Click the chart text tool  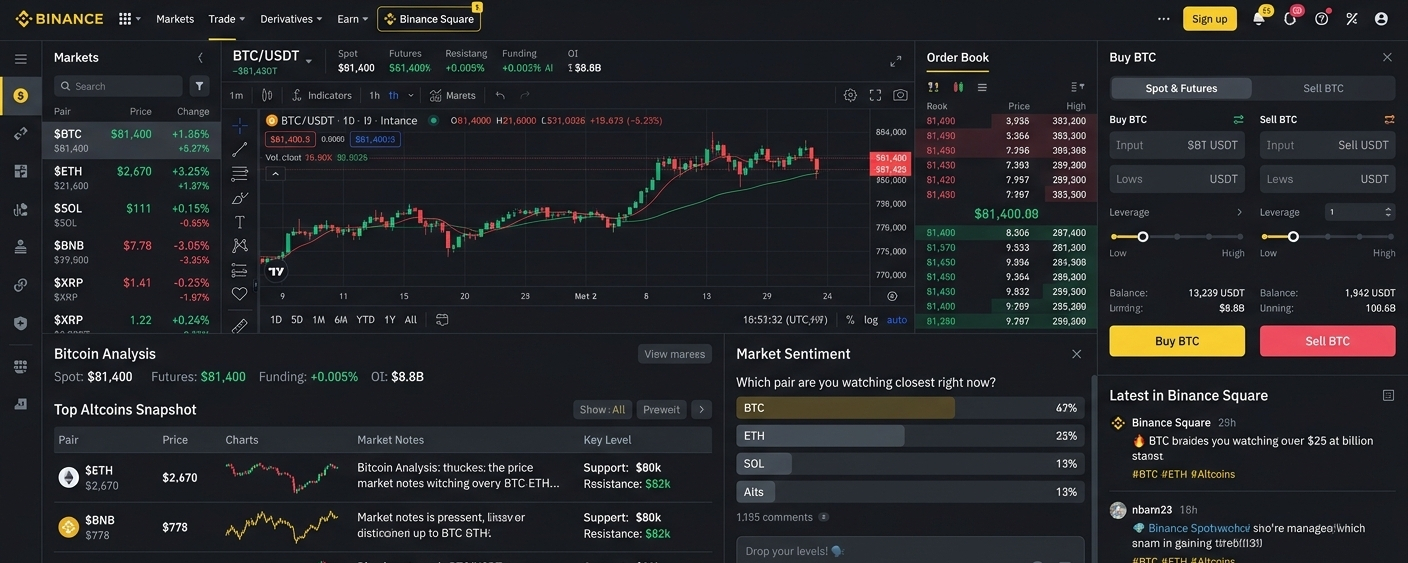click(239, 222)
